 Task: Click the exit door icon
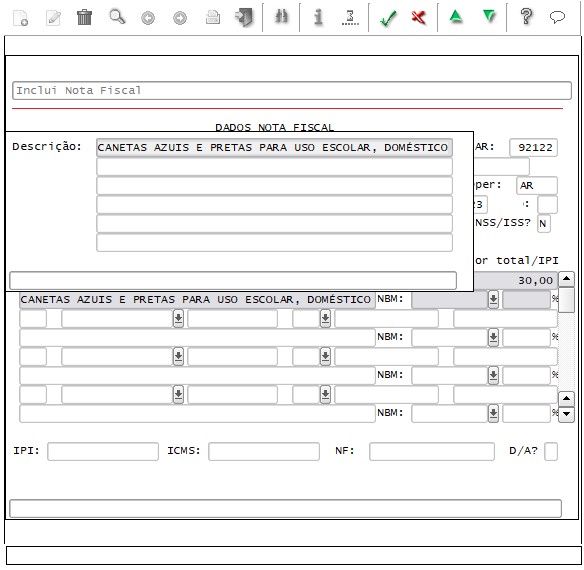pos(244,17)
